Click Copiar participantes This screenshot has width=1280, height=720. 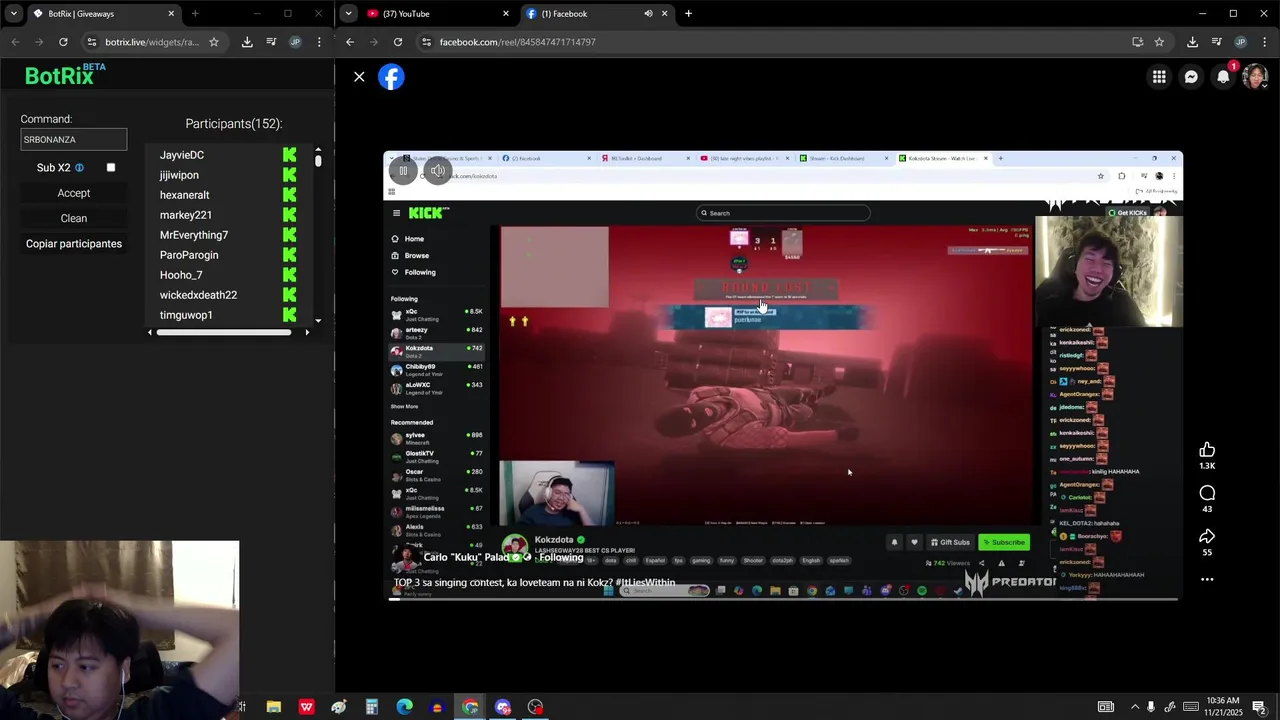click(74, 244)
